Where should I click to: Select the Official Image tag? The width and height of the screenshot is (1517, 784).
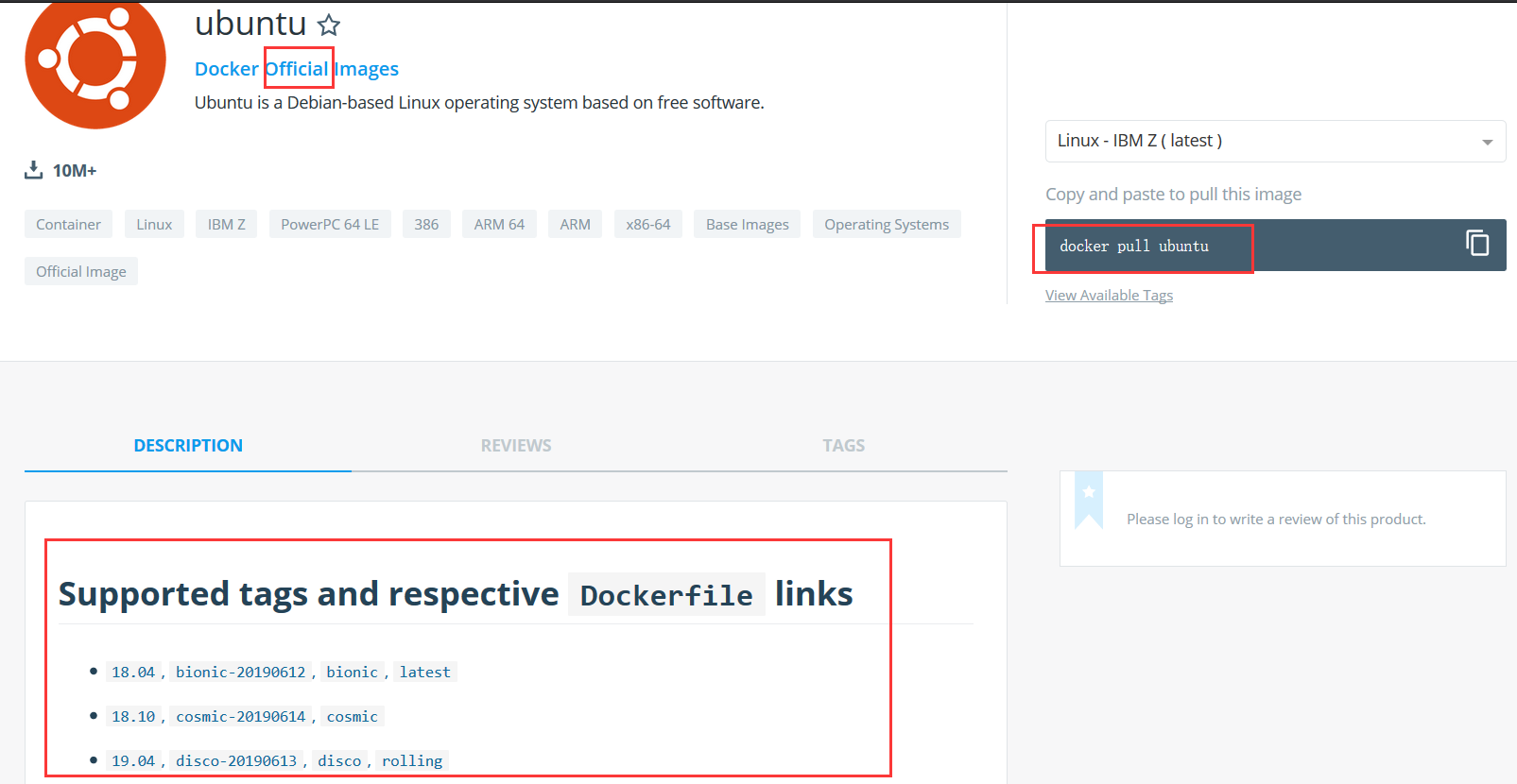click(x=81, y=271)
